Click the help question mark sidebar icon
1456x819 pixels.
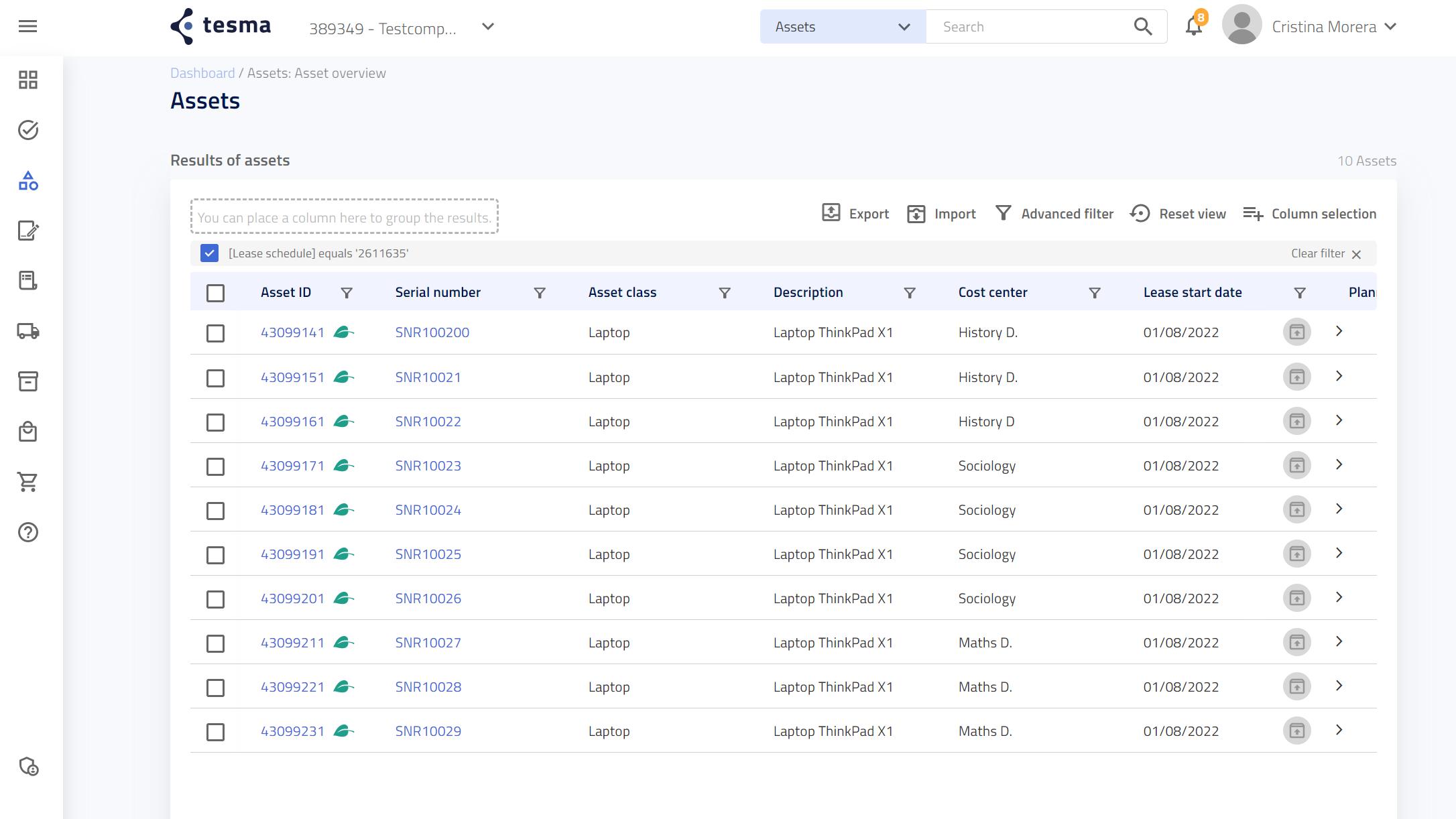27,532
